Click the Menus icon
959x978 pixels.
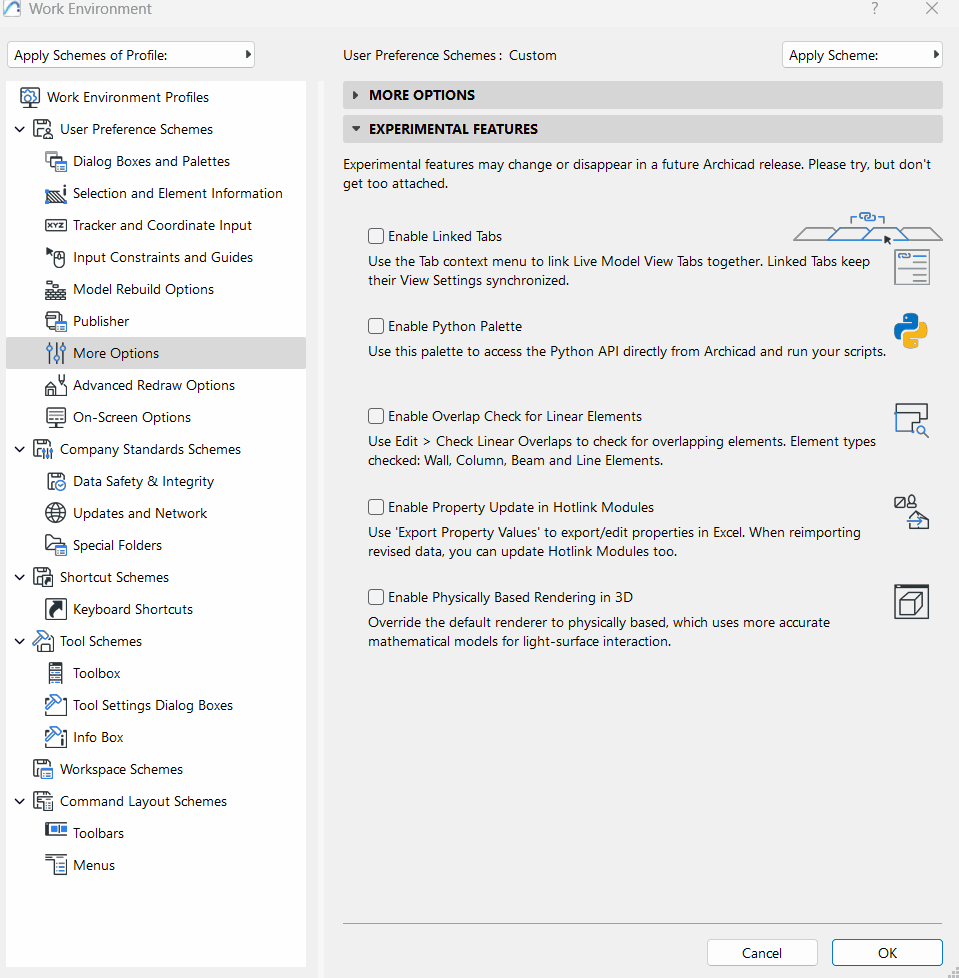[x=55, y=865]
